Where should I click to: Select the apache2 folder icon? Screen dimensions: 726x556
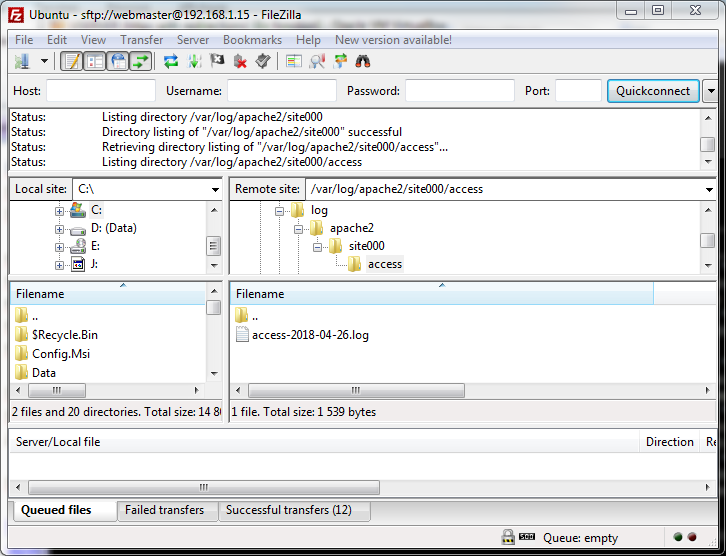pyautogui.click(x=316, y=228)
